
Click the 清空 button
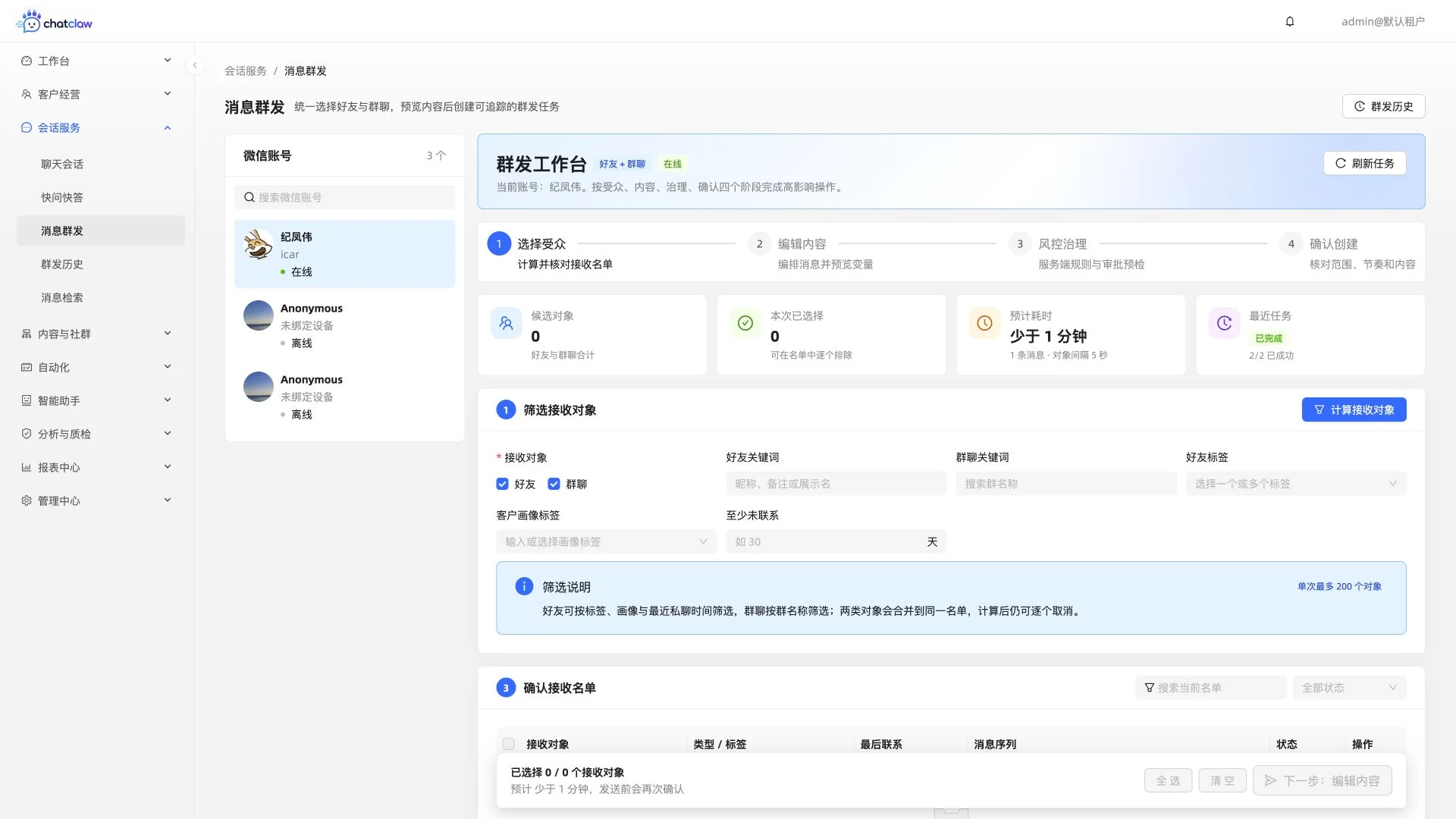pos(1222,780)
